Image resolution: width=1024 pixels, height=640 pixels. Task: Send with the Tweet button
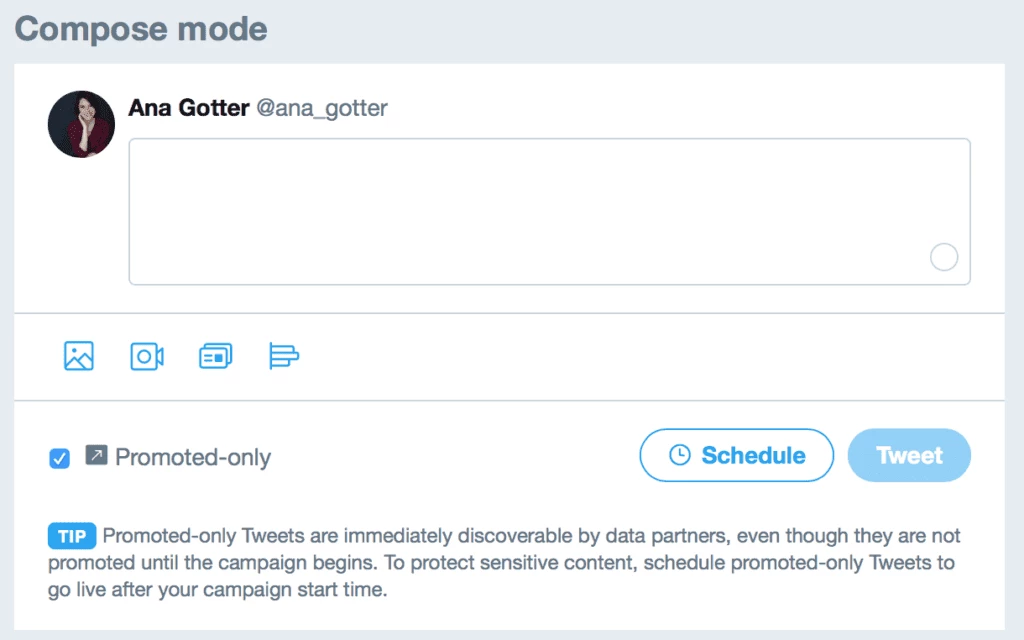point(909,455)
